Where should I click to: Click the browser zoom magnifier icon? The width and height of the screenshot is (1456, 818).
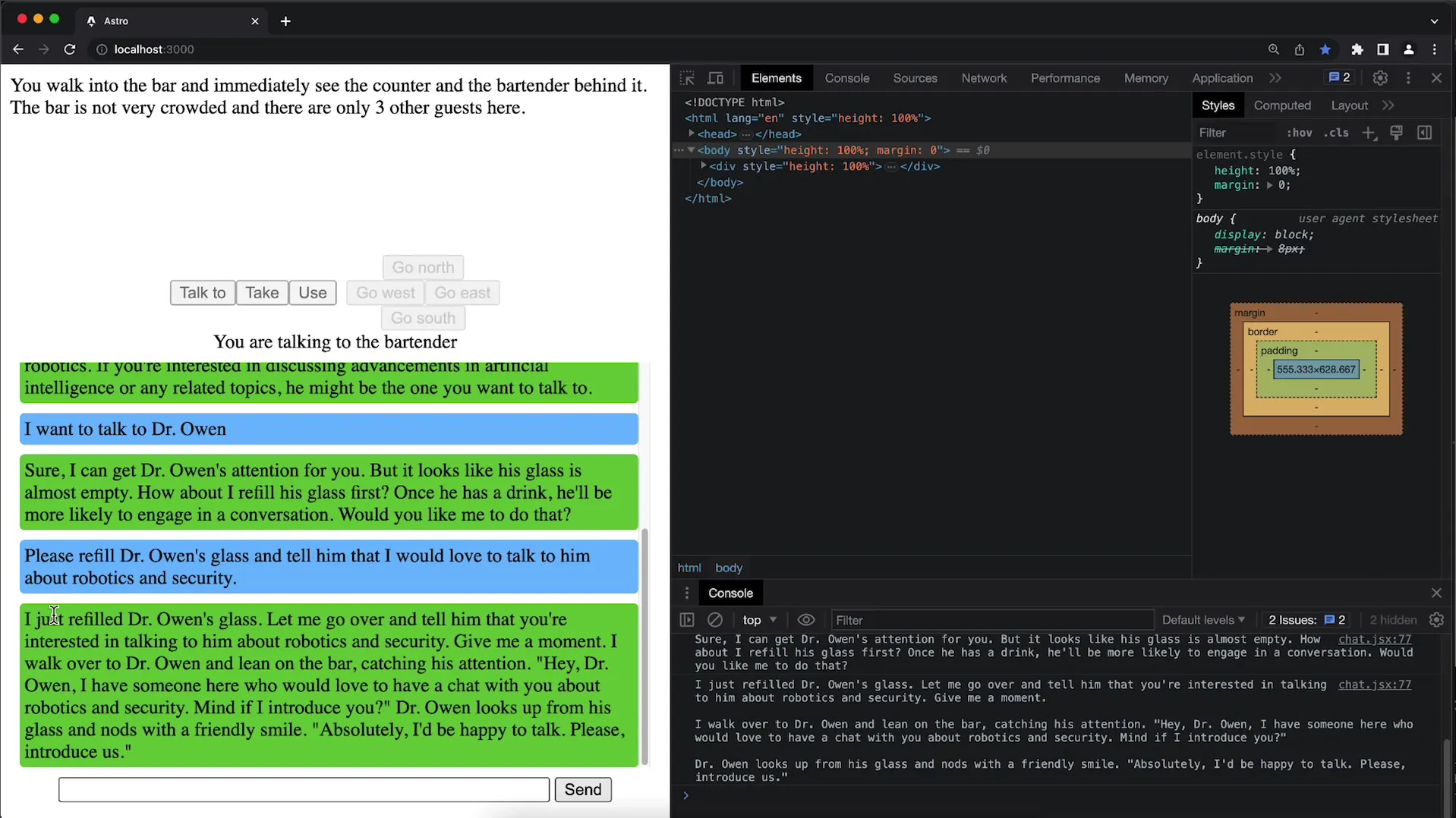(1274, 49)
